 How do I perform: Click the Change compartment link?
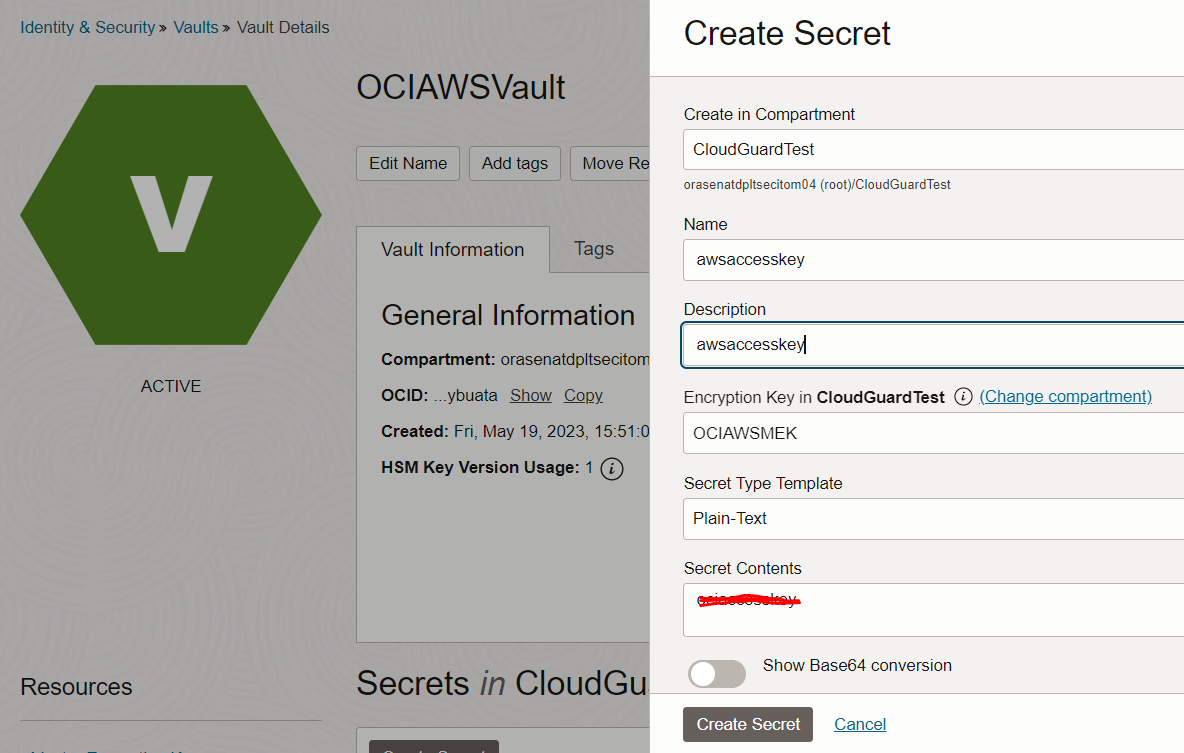point(1065,396)
